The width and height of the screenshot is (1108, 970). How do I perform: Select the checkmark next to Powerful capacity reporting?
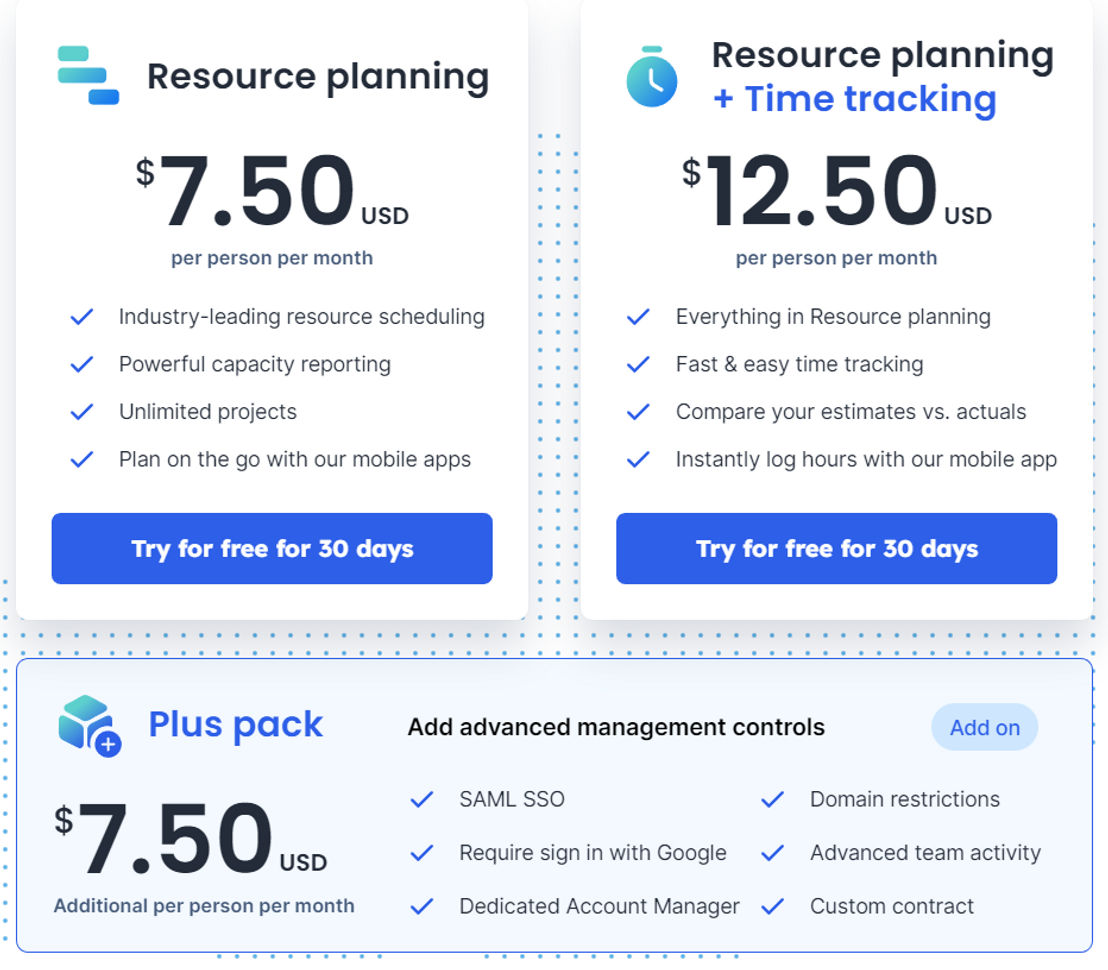tap(82, 365)
